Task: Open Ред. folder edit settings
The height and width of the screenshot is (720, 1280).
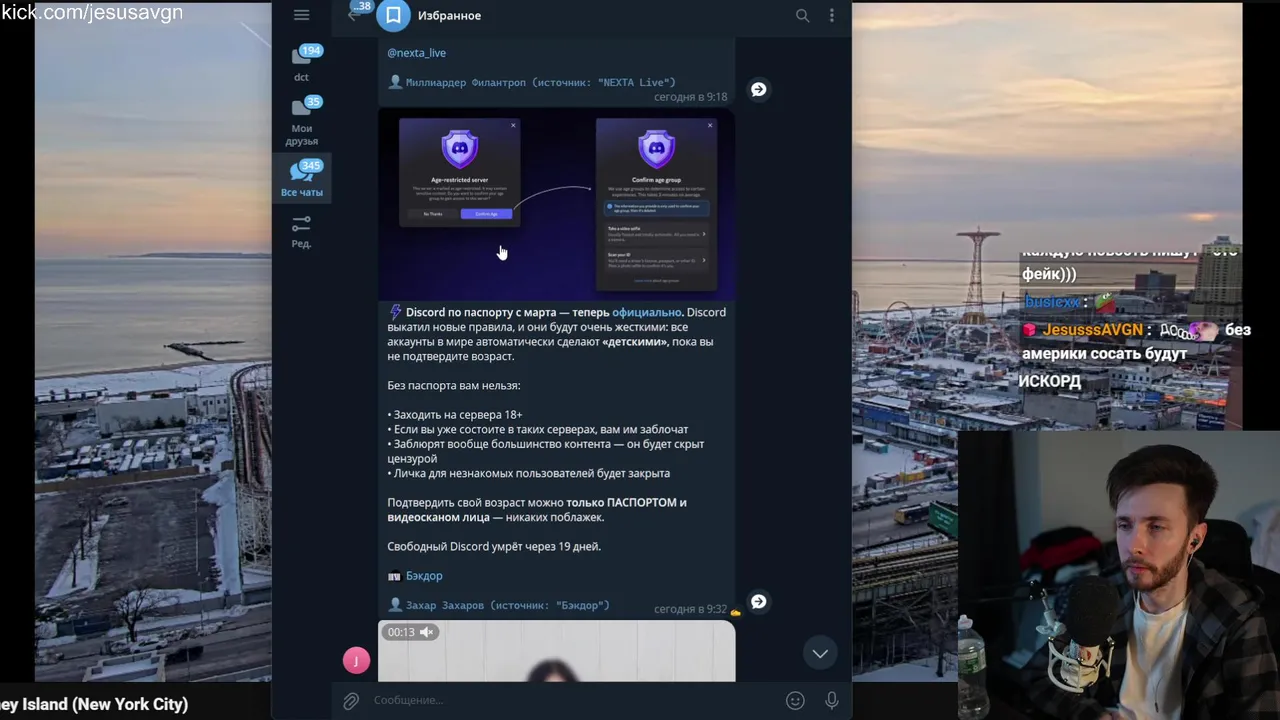Action: coord(301,231)
